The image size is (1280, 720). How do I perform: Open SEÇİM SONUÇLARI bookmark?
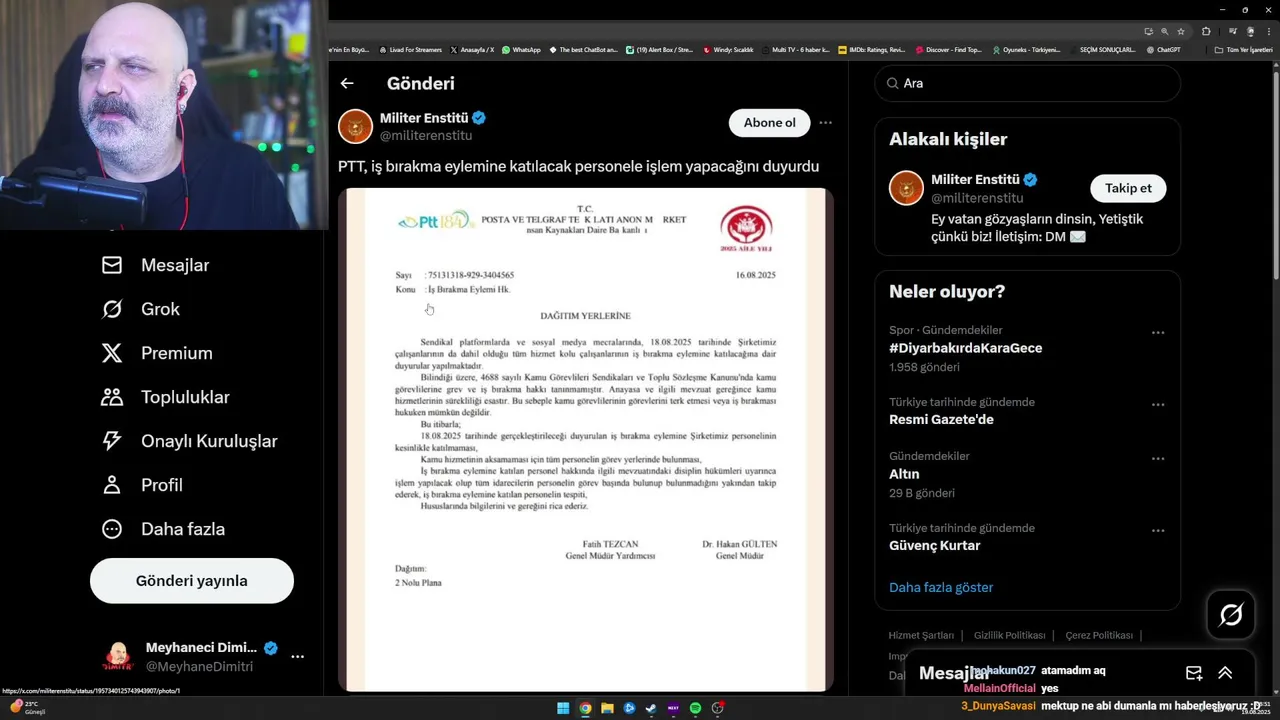pyautogui.click(x=1102, y=50)
